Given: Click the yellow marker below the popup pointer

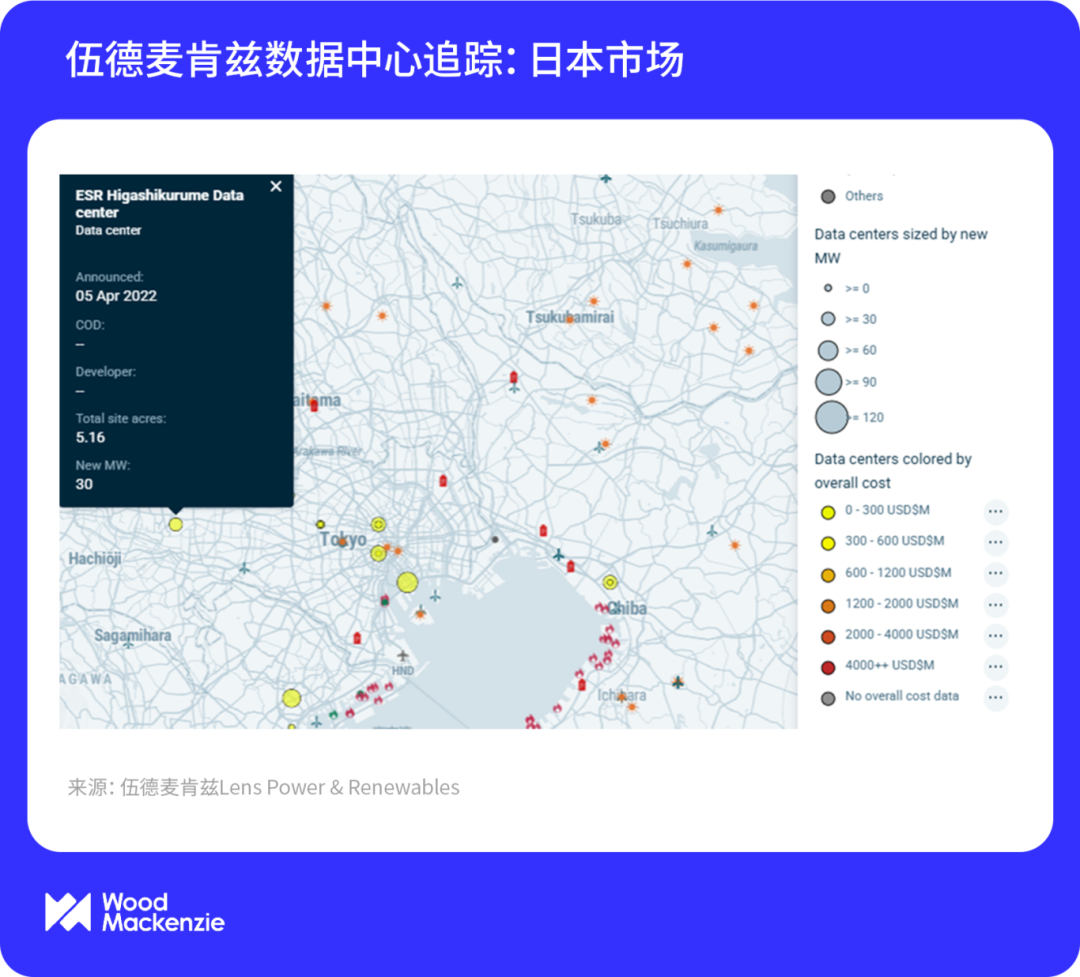Looking at the screenshot, I should 176,524.
